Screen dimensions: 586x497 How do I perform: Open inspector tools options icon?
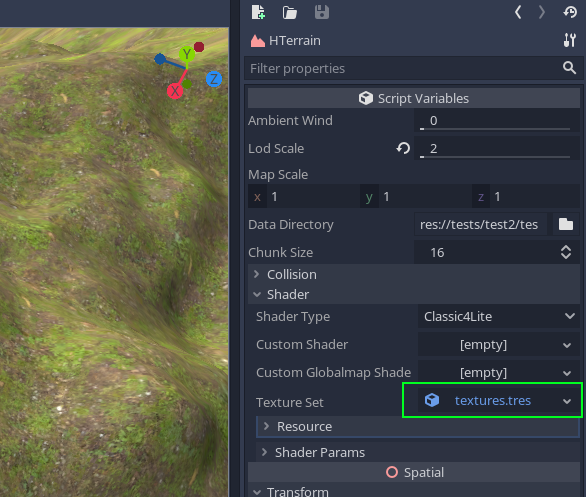[x=570, y=40]
